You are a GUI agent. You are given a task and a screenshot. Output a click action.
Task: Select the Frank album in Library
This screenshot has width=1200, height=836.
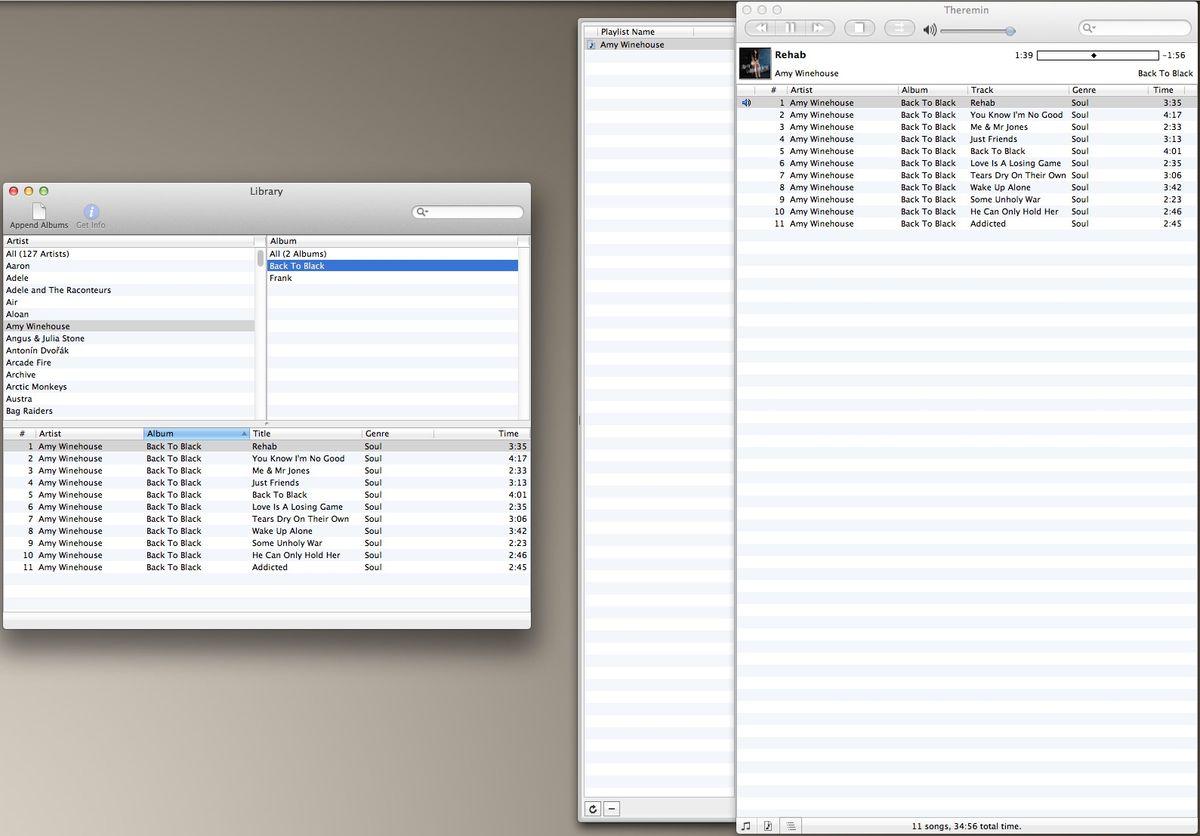(392, 278)
